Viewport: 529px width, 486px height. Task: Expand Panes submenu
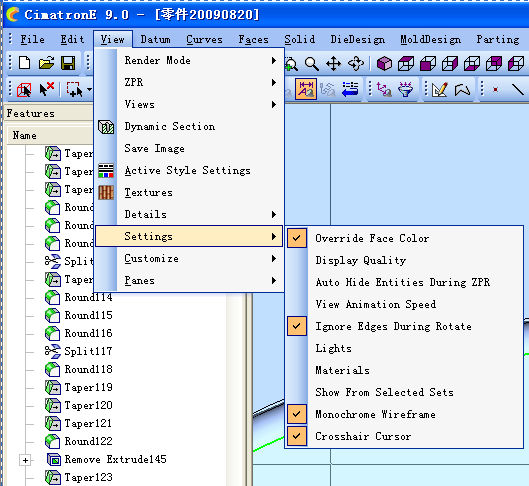click(189, 280)
